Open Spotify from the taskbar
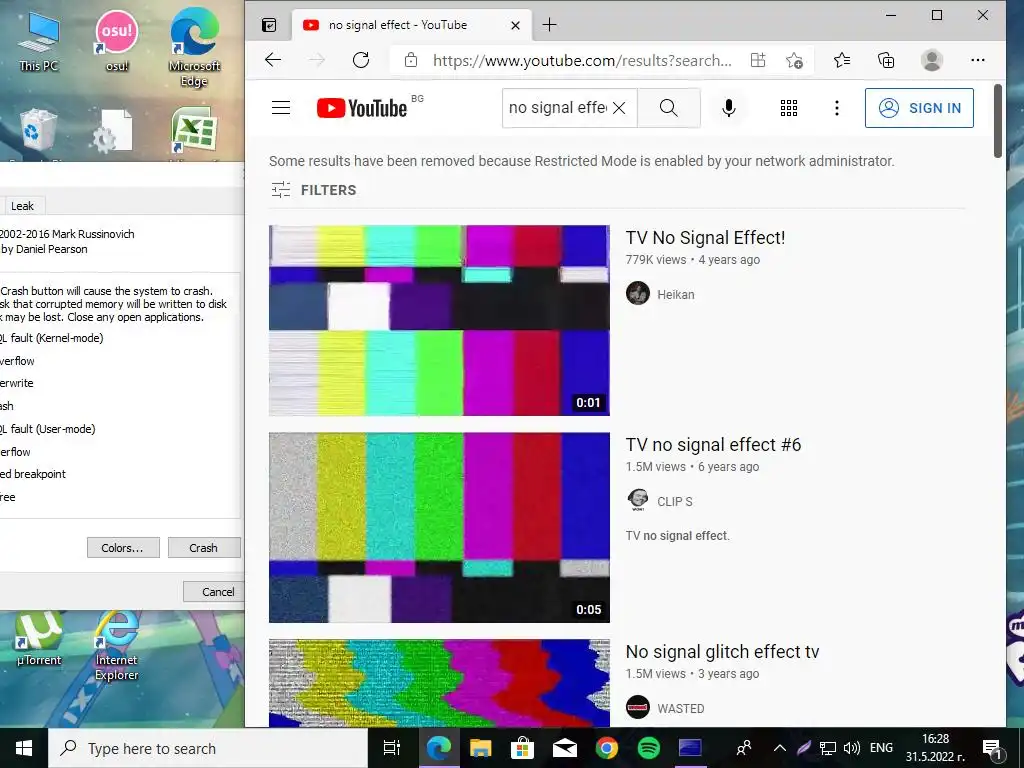The height and width of the screenshot is (768, 1024). (x=648, y=748)
